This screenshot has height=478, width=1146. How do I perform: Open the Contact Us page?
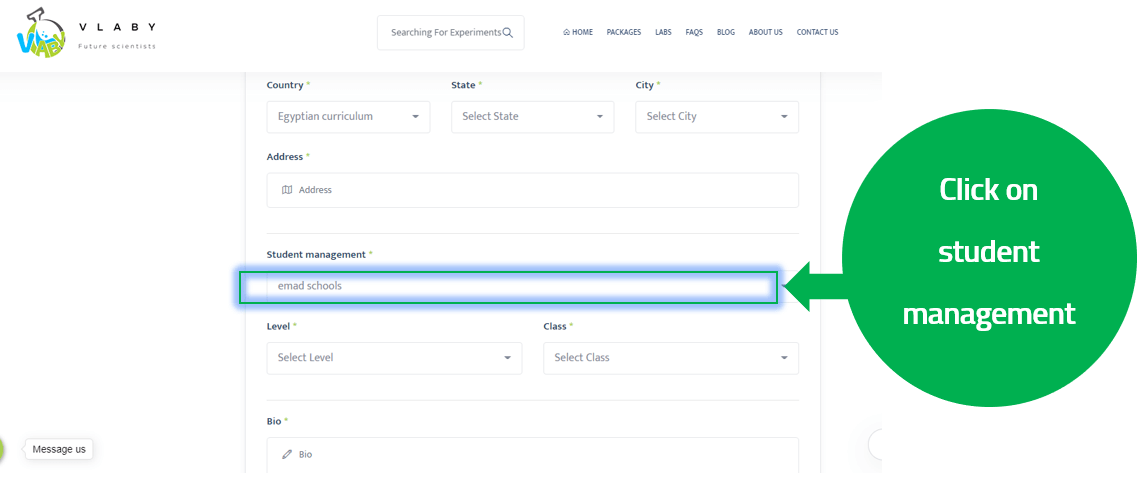[x=817, y=32]
